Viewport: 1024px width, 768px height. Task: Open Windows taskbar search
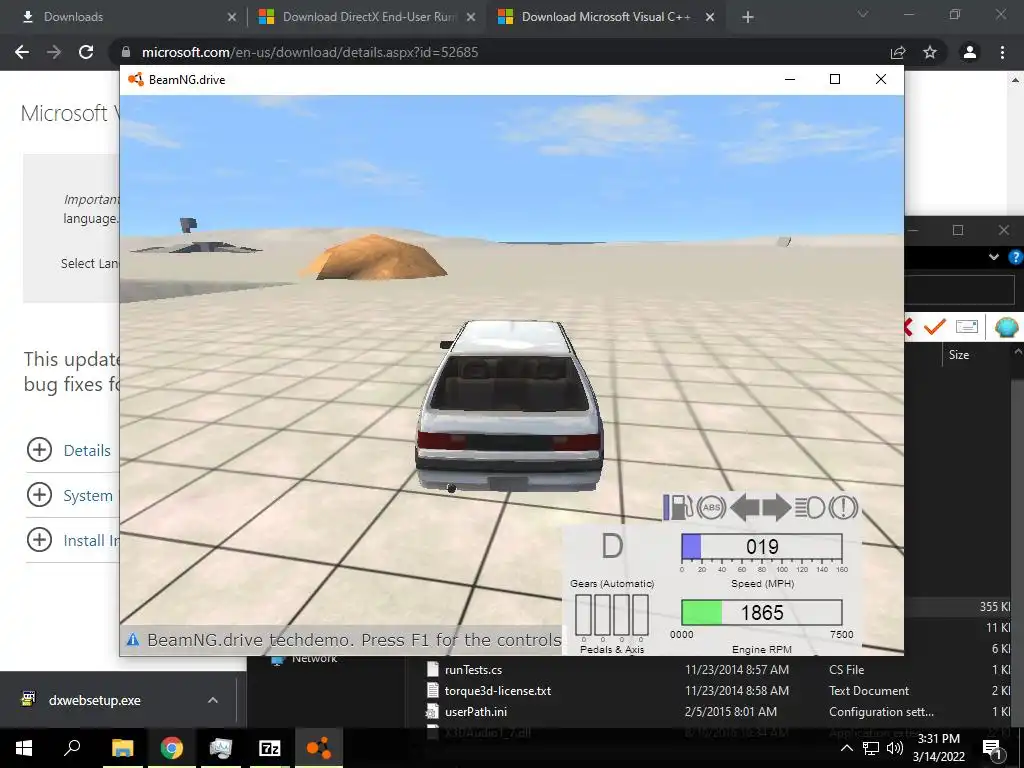pos(72,748)
